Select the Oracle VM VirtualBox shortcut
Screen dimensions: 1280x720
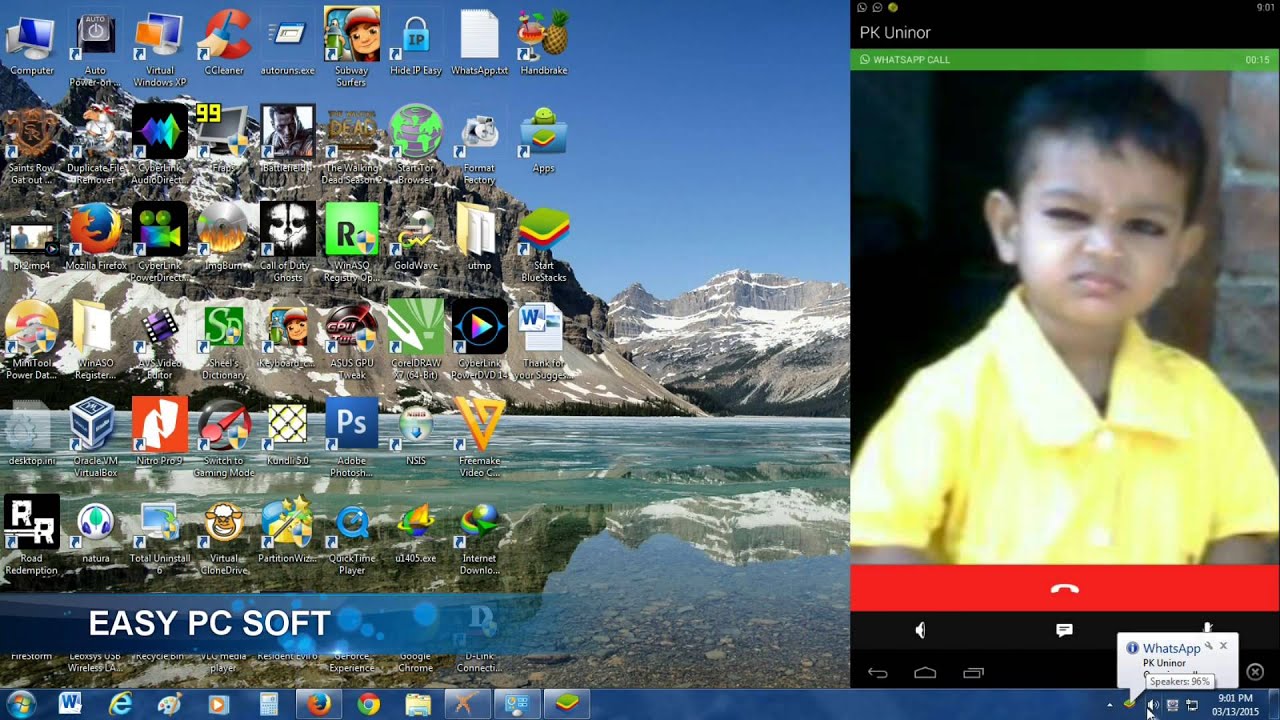coord(96,438)
